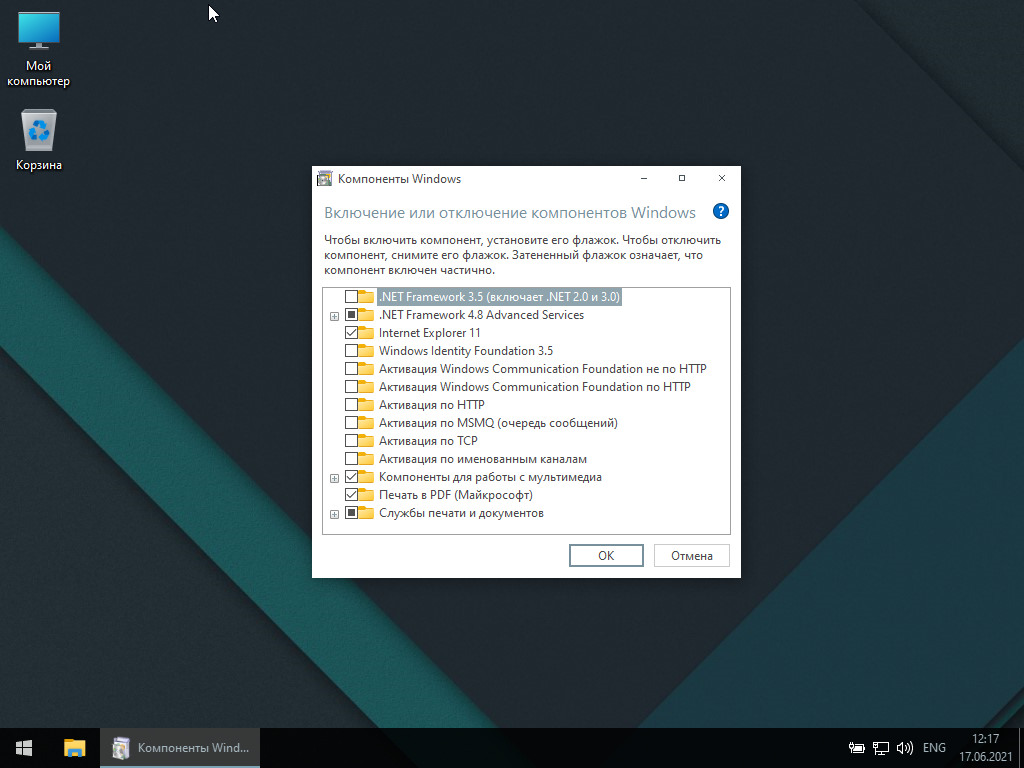Click the battery power tray icon
Viewport: 1024px width, 768px height.
[x=857, y=747]
